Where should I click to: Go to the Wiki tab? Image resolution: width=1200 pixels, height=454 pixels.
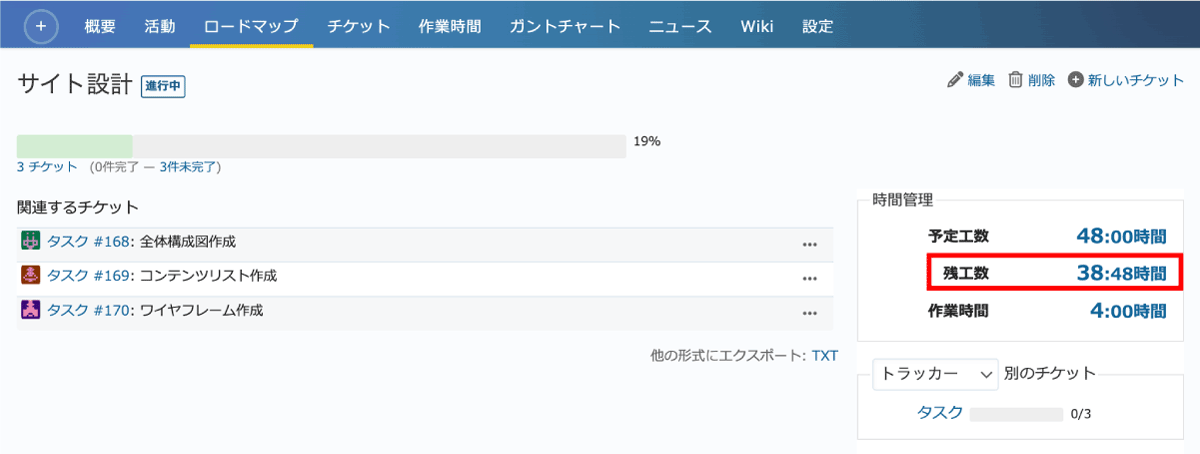pos(756,26)
